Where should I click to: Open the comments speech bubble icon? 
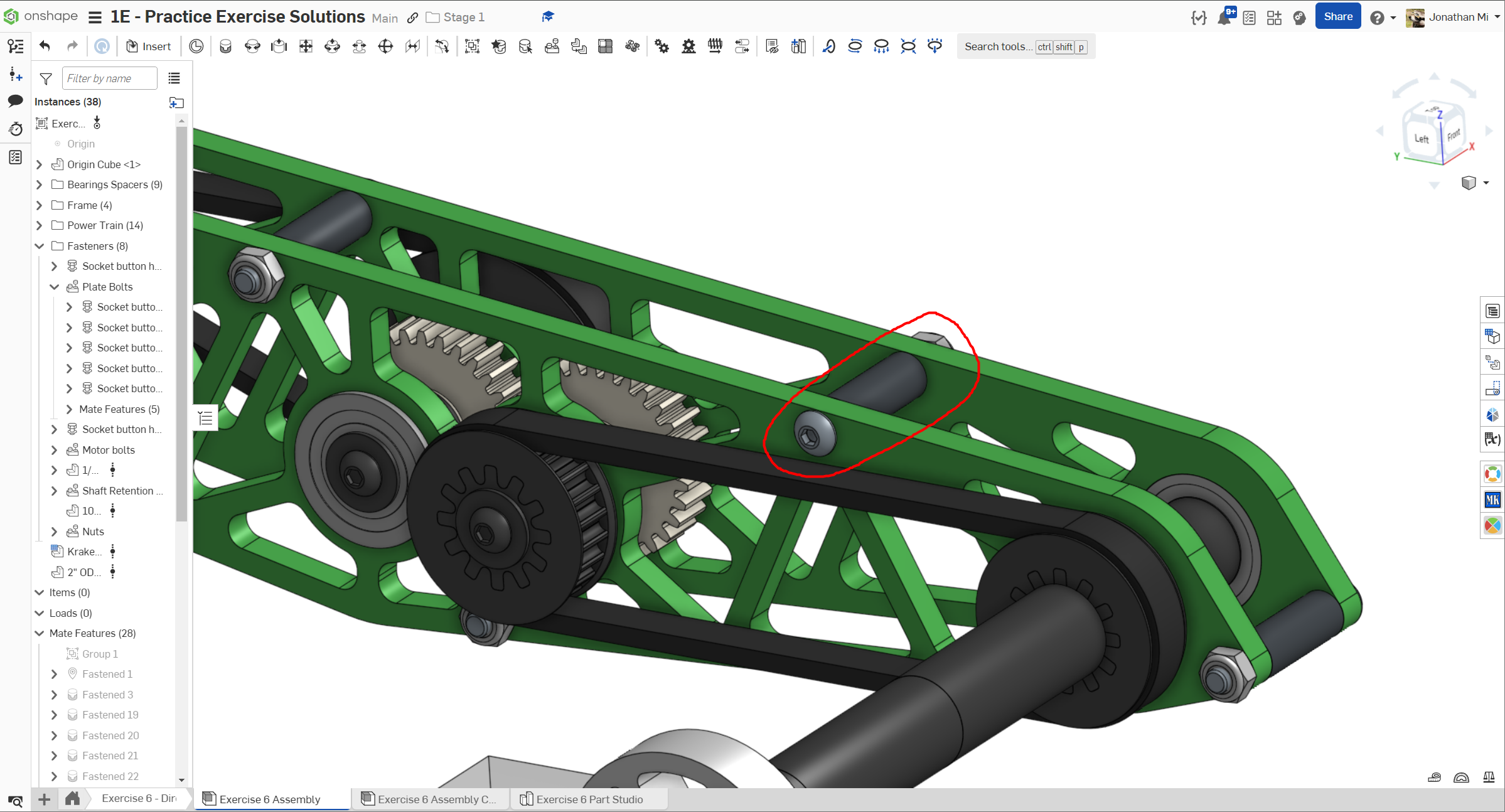coord(15,101)
